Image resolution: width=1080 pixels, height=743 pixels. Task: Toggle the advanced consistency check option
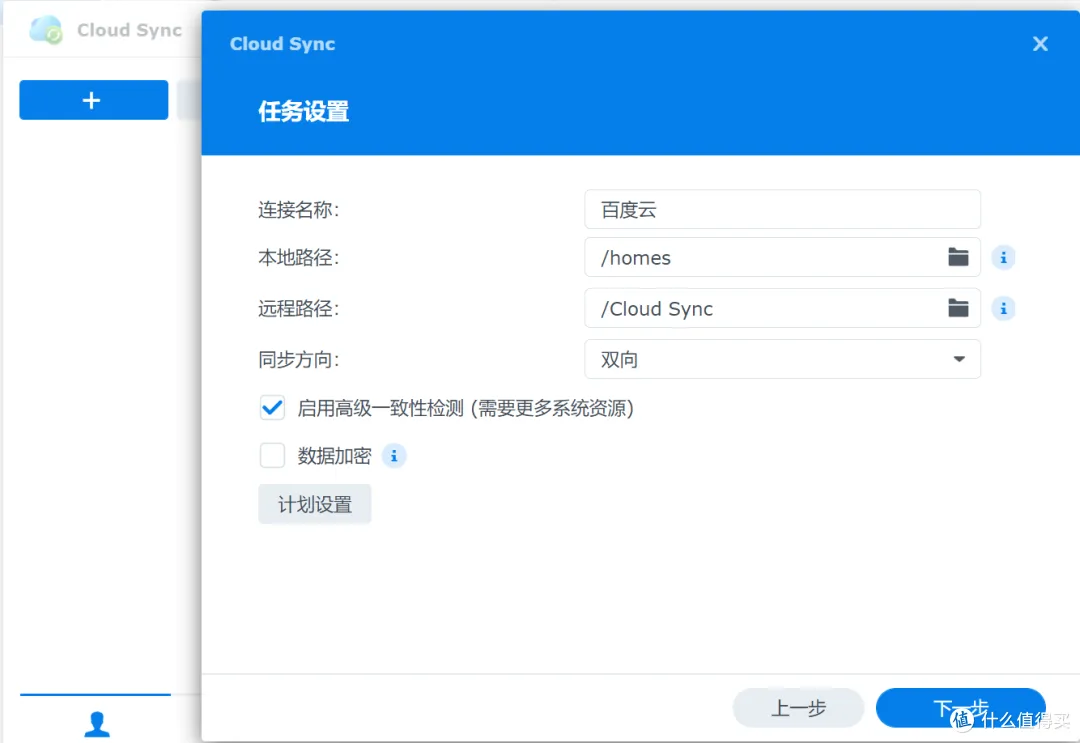(271, 407)
